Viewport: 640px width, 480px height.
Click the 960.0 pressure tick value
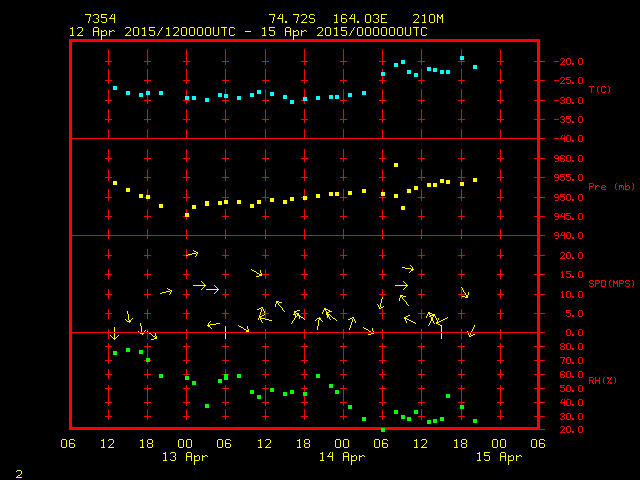pos(567,159)
